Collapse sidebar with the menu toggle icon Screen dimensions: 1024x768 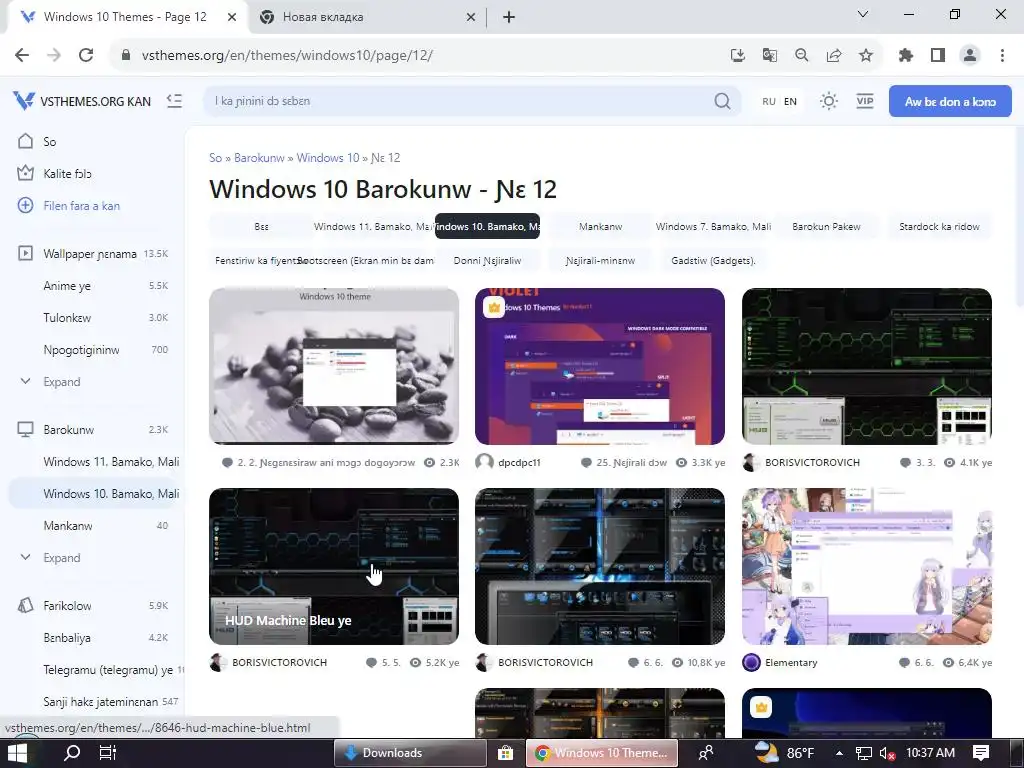click(174, 101)
